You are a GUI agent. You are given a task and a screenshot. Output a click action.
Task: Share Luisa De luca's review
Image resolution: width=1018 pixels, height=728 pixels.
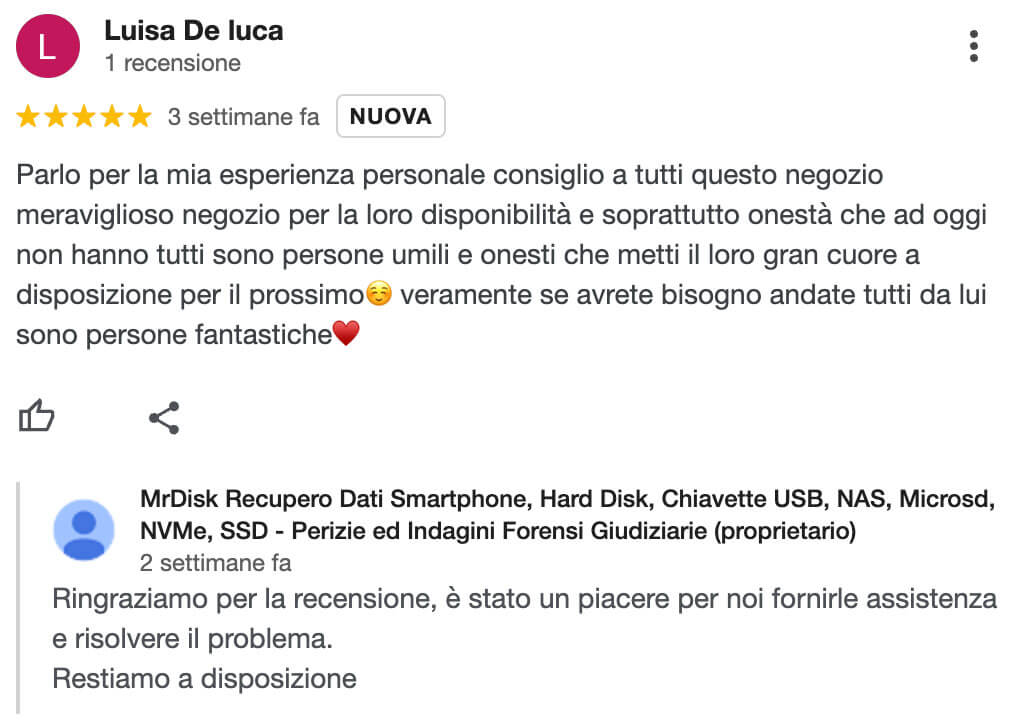pyautogui.click(x=164, y=418)
